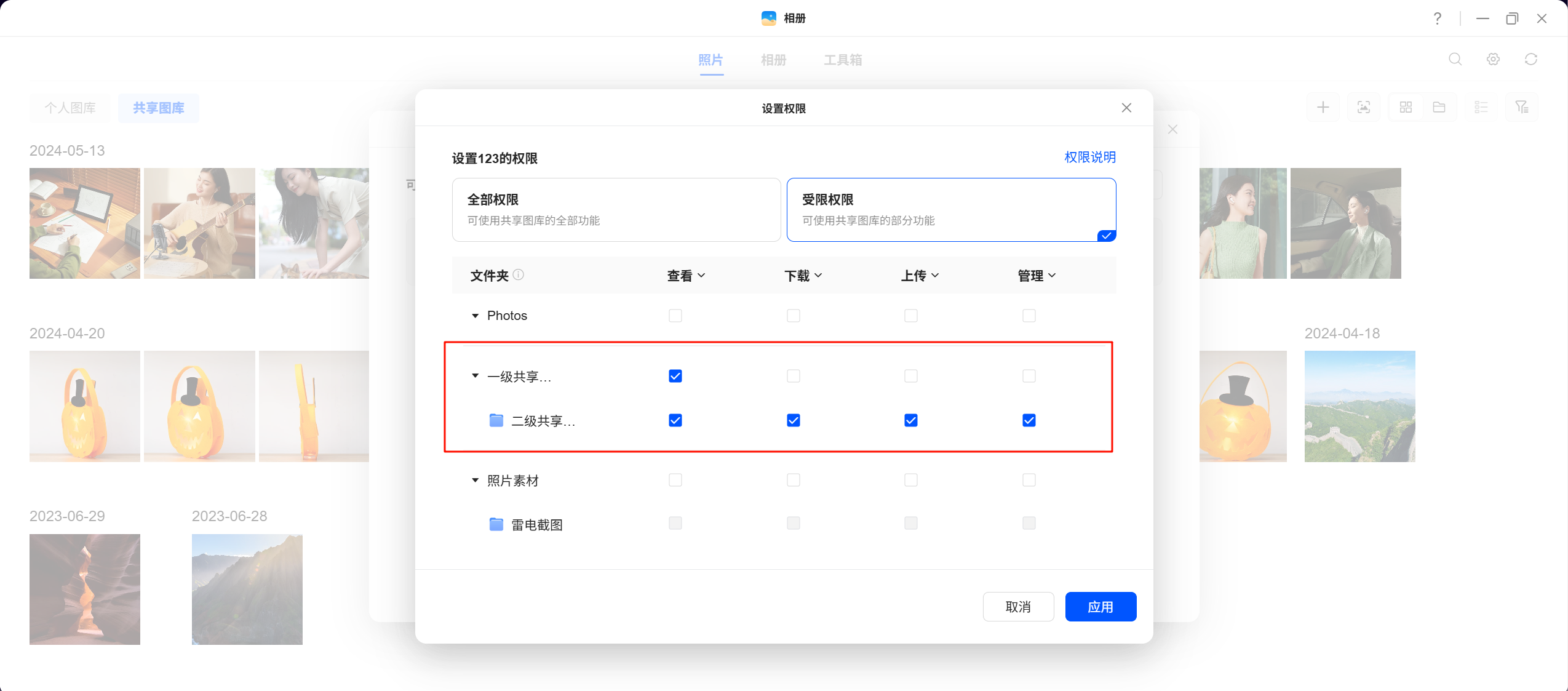
Task: Click the 应用 button
Action: pos(1100,607)
